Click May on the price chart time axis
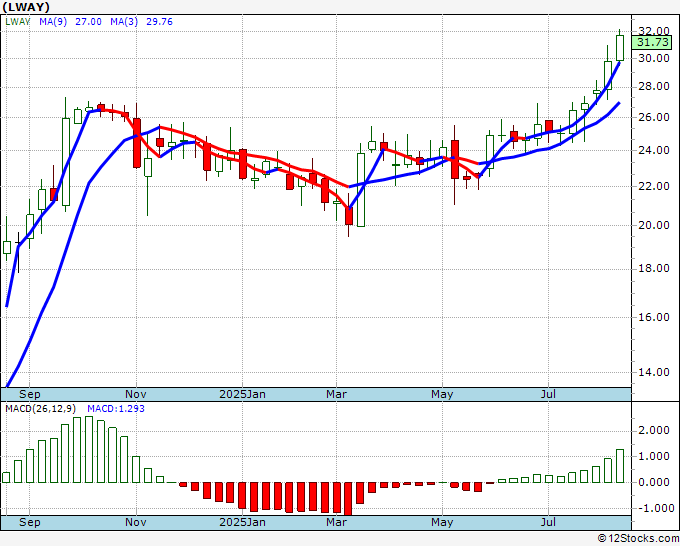The image size is (680, 546). coord(442,395)
